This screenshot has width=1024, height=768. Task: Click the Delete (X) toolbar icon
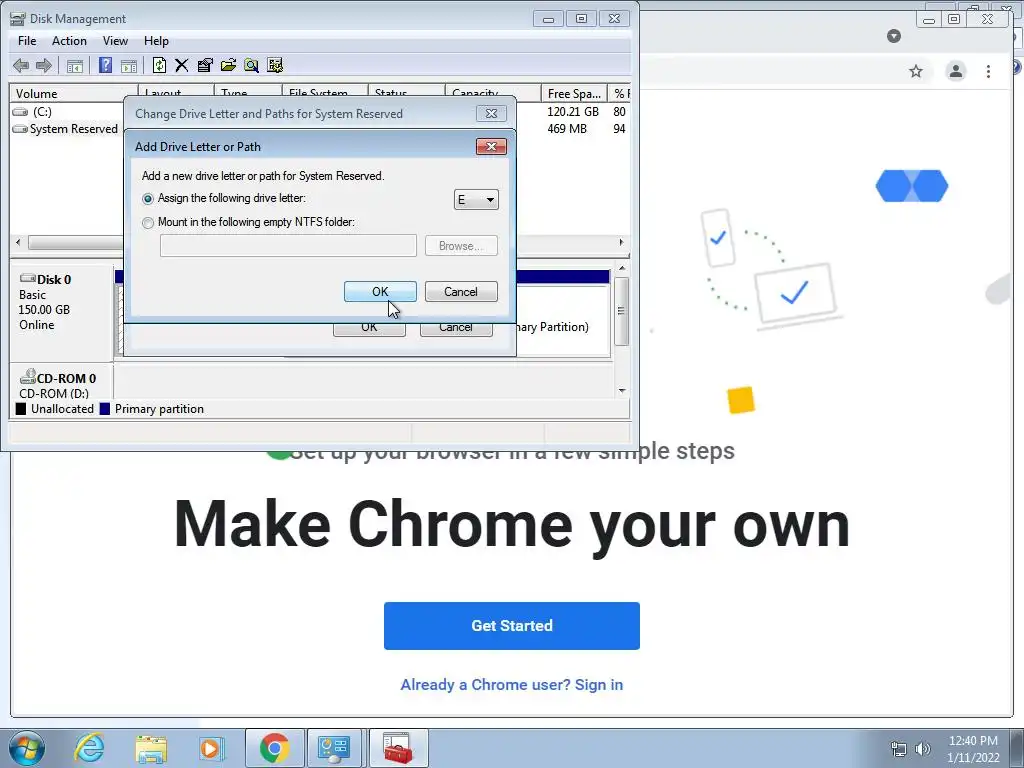point(182,65)
